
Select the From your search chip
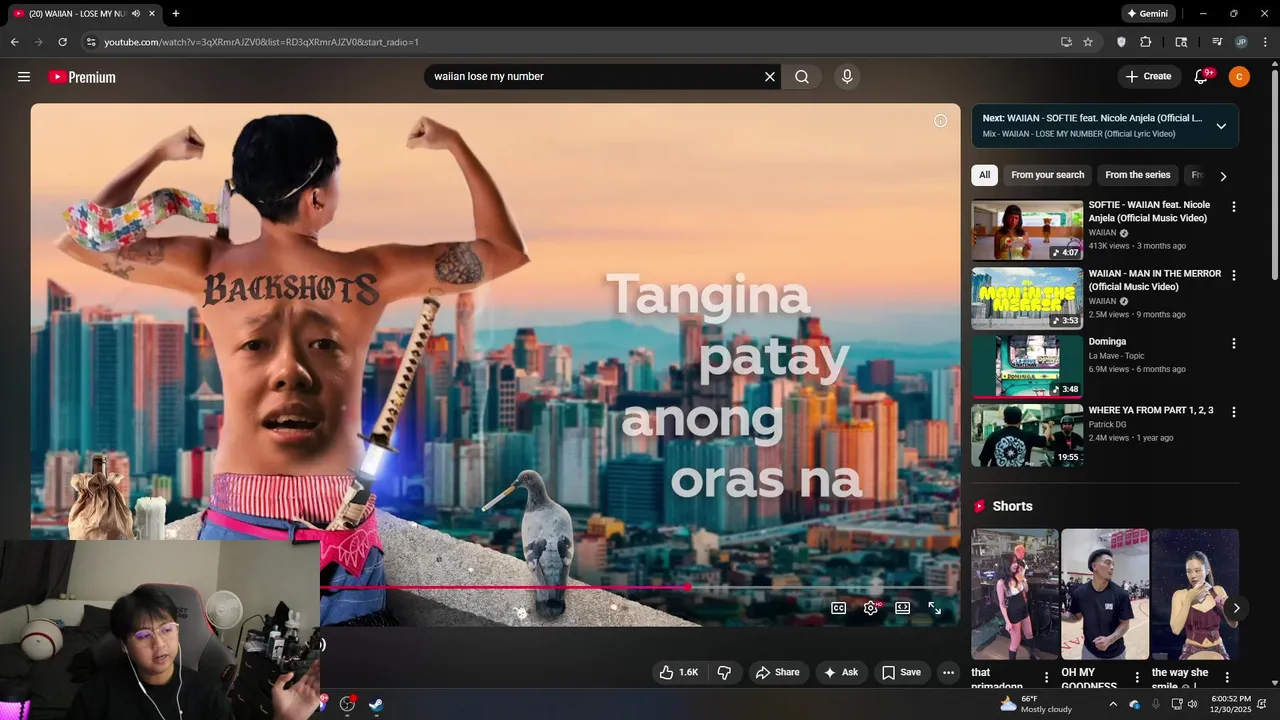click(x=1047, y=175)
